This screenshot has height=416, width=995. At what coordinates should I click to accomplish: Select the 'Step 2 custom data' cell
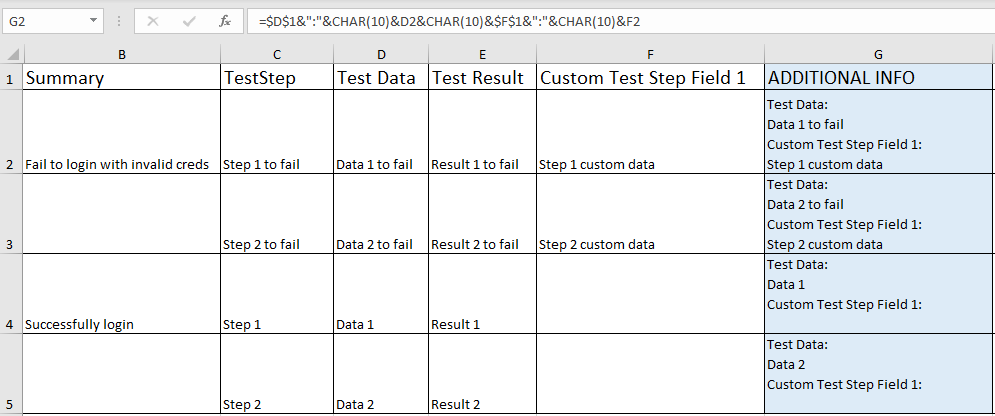[597, 244]
